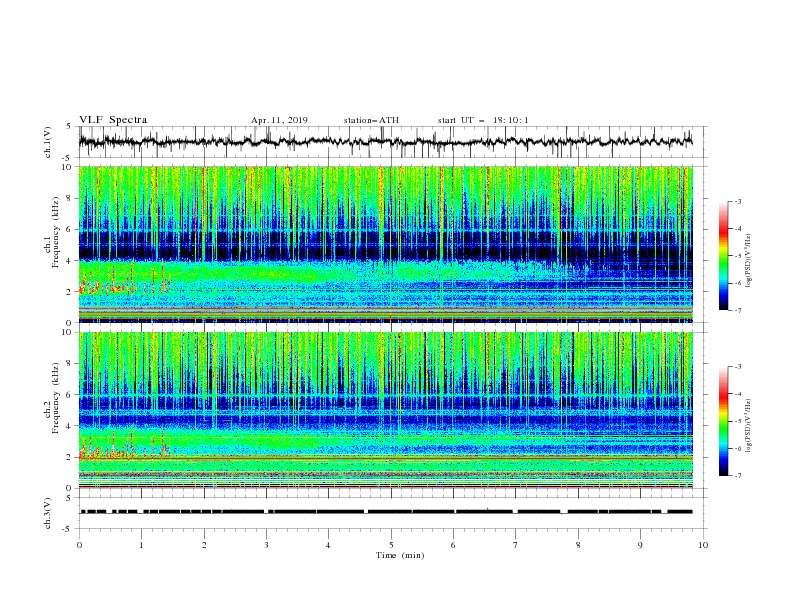Click the '6' kHz tick of ch.1 spectrogram
Image resolution: width=792 pixels, height=612 pixels.
pyautogui.click(x=69, y=229)
